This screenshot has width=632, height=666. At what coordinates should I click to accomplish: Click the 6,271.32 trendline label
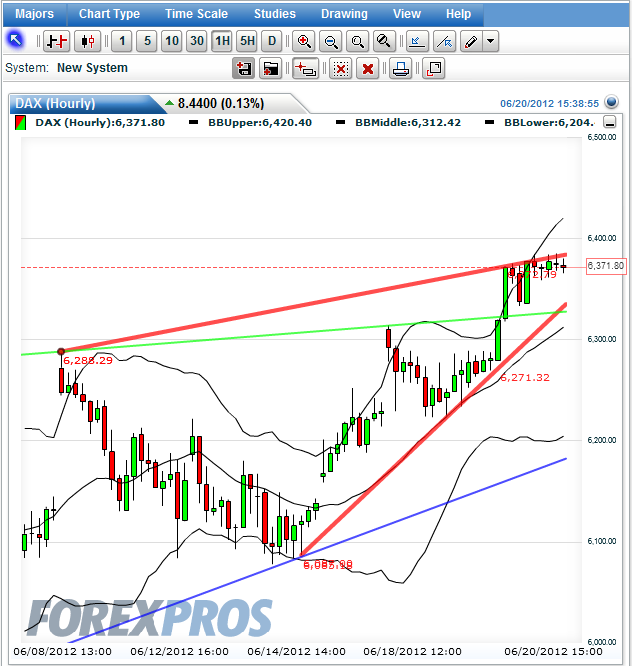coord(525,378)
